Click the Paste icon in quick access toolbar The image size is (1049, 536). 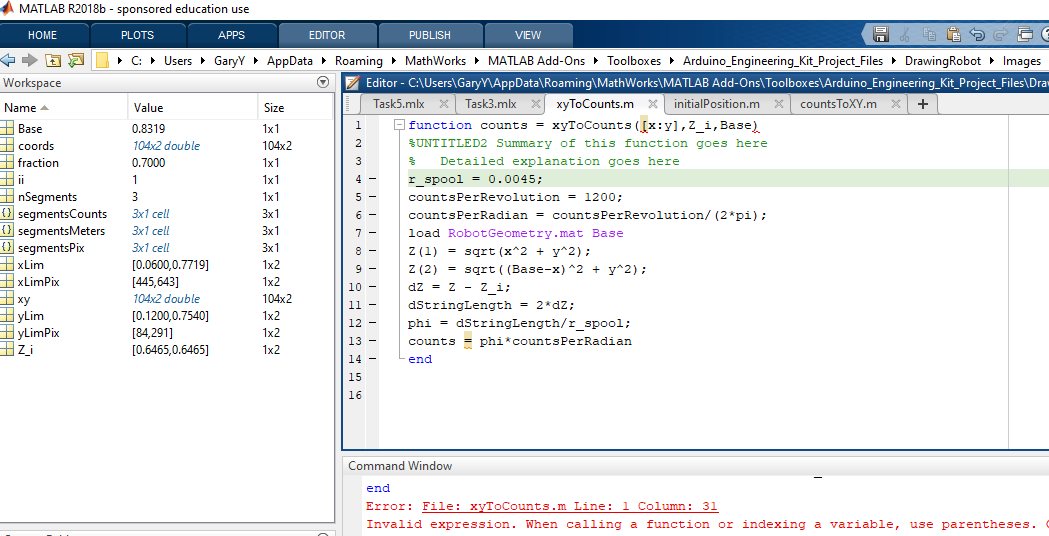953,35
